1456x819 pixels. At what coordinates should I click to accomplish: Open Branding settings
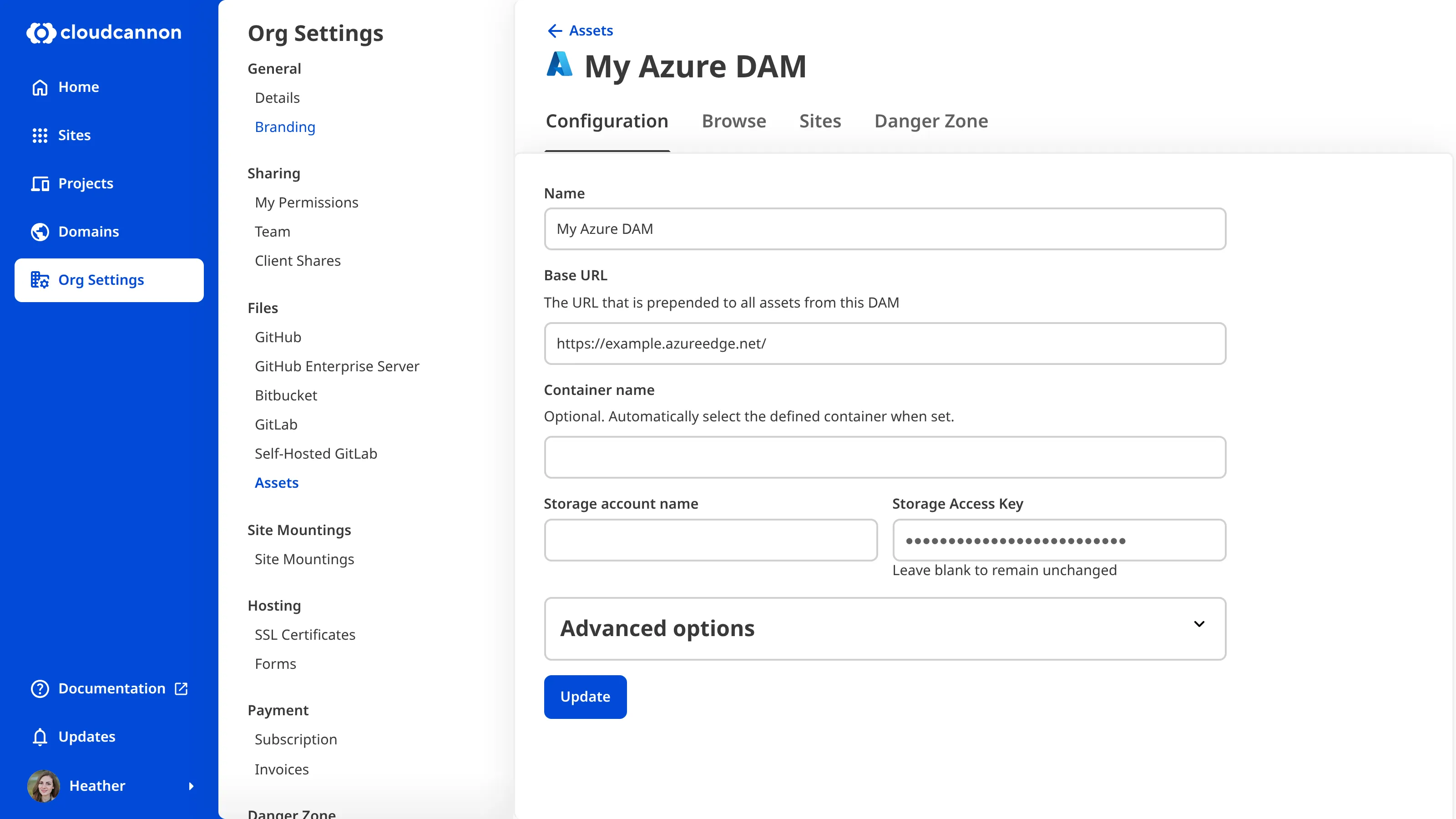click(285, 127)
